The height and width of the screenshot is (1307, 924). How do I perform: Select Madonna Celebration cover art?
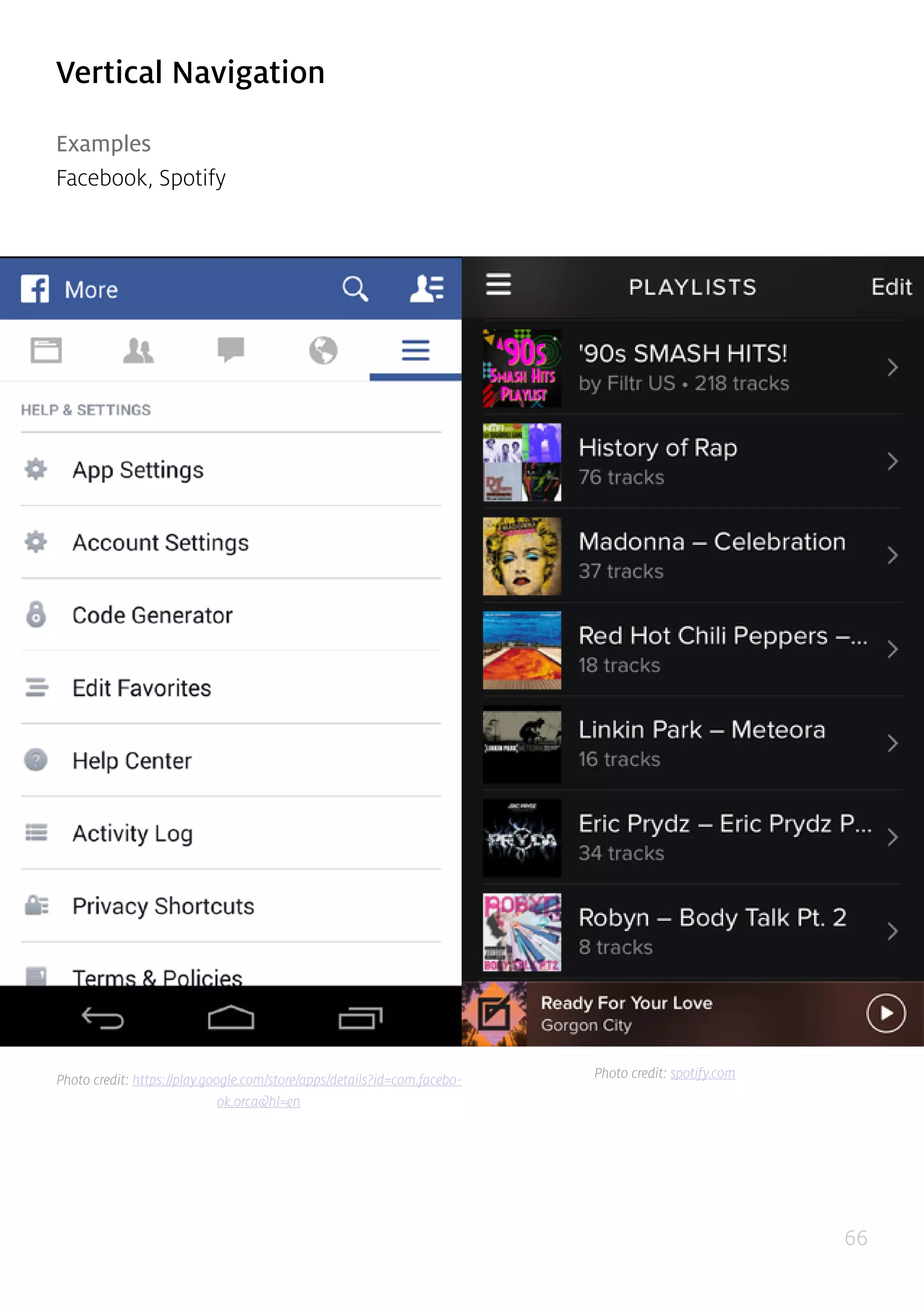coord(522,556)
